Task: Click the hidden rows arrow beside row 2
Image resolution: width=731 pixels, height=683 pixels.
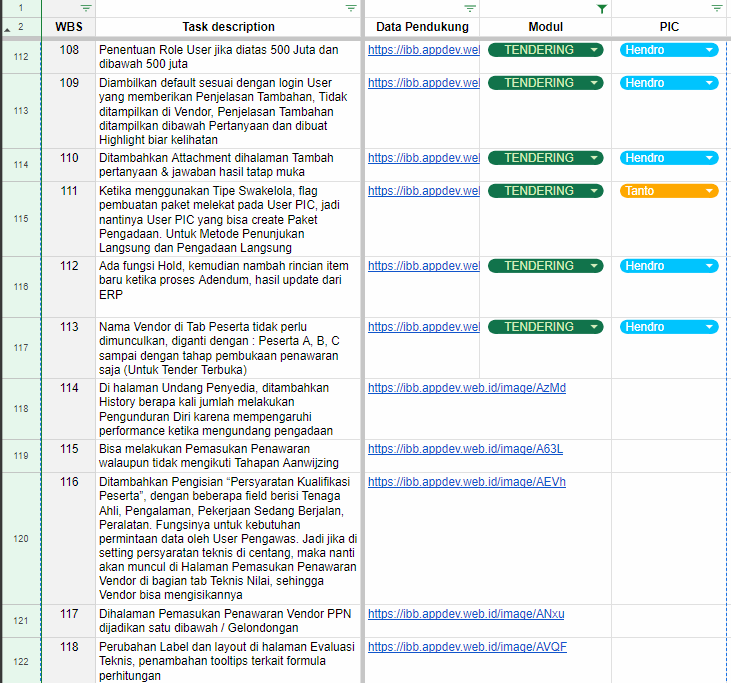Action: [x=8, y=28]
